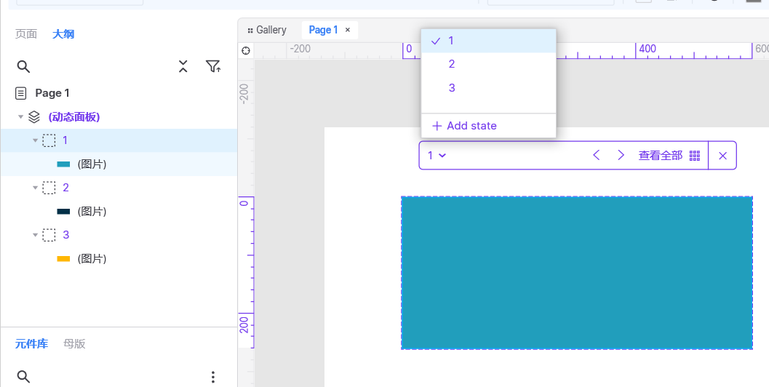The image size is (769, 387).
Task: Click the Add state button
Action: point(464,126)
